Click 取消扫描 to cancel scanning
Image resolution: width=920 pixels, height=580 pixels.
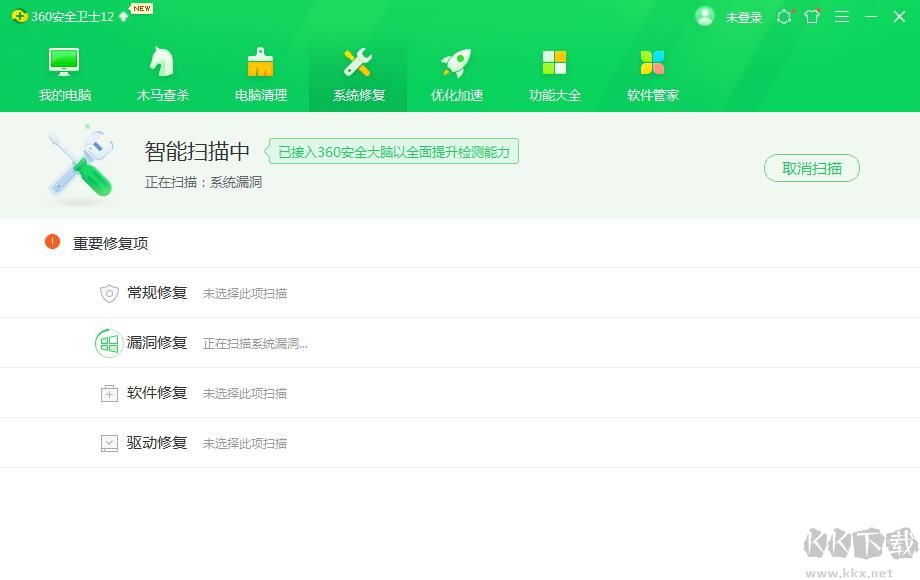[x=811, y=168]
